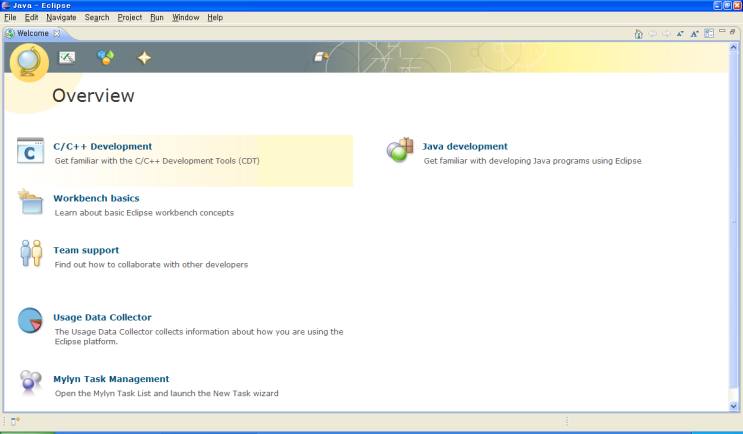The image size is (743, 434).
Task: Open the Usage Data Collector link
Action: (102, 317)
